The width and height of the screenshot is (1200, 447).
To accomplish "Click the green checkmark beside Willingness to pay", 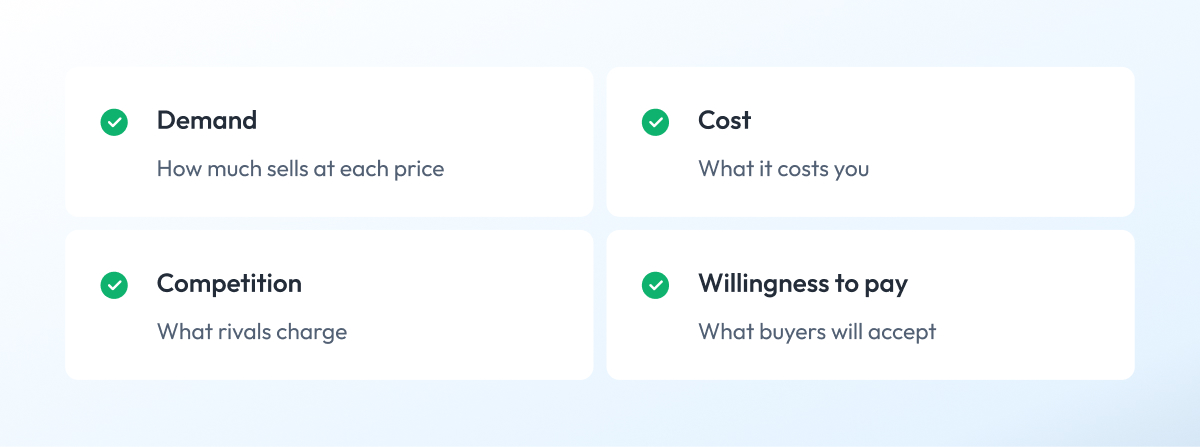I will tap(655, 285).
